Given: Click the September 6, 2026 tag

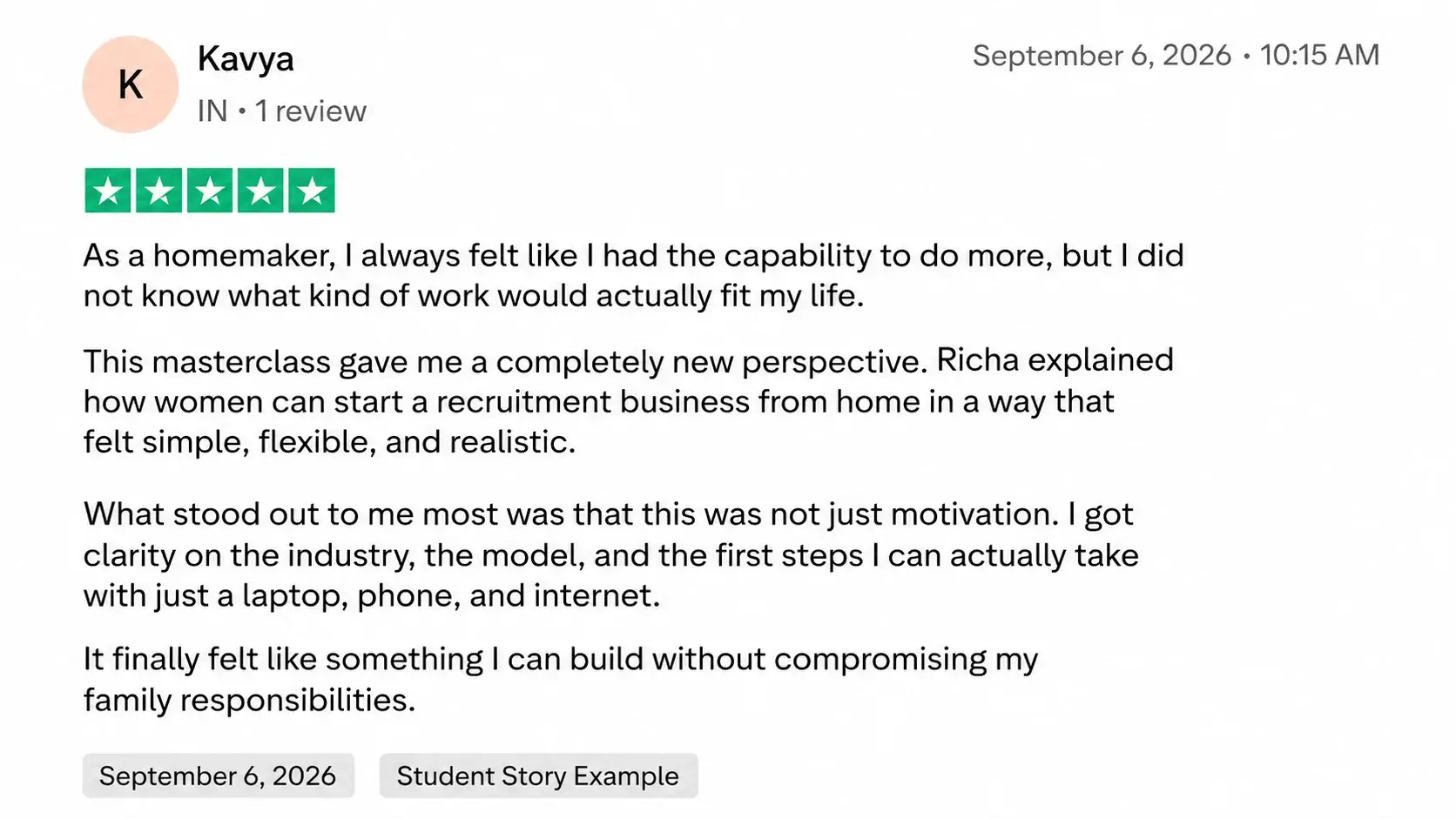Looking at the screenshot, I should pyautogui.click(x=218, y=775).
